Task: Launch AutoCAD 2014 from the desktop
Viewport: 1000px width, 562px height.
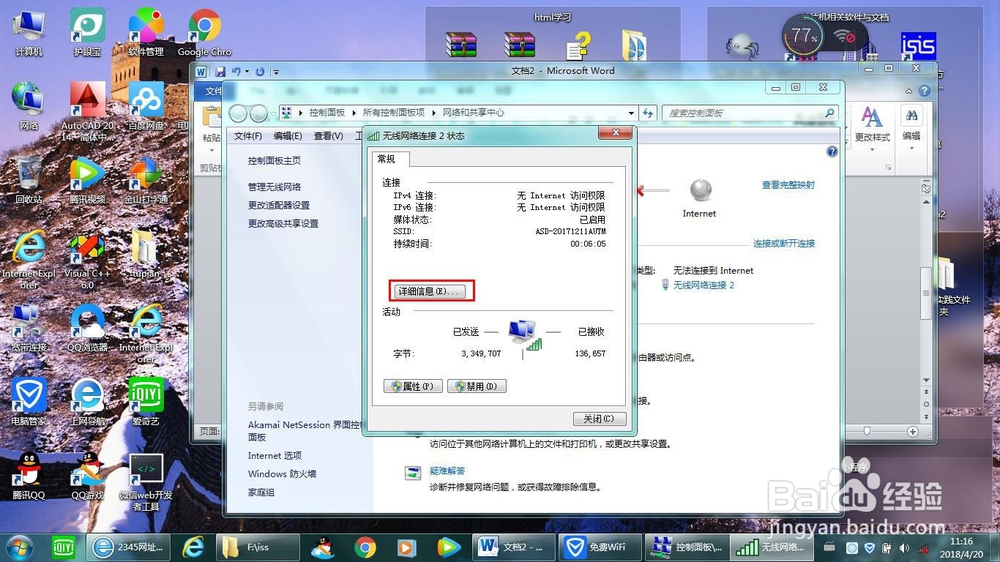Action: pos(87,112)
